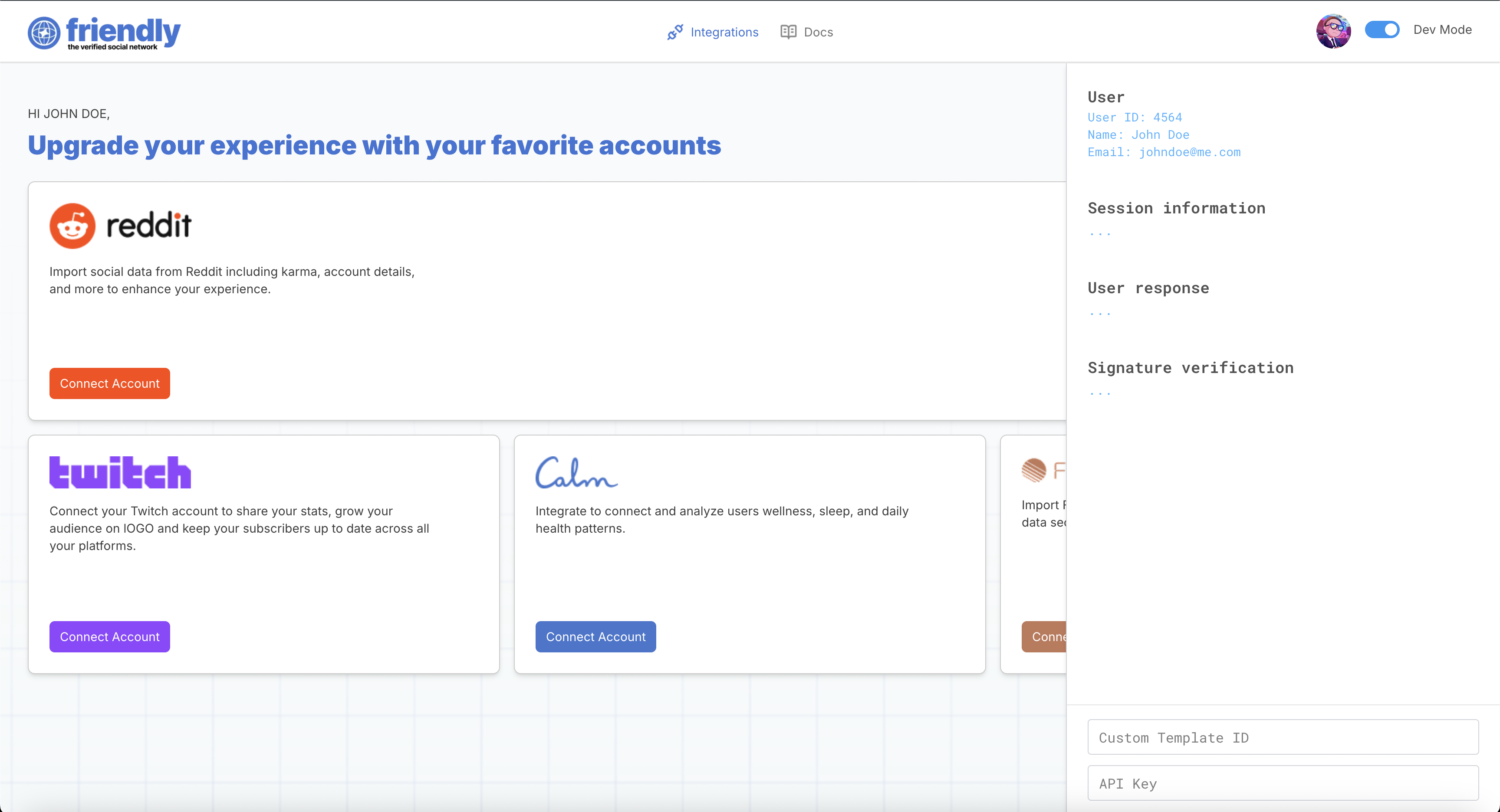Click the Reddit mascot logo

(x=72, y=226)
